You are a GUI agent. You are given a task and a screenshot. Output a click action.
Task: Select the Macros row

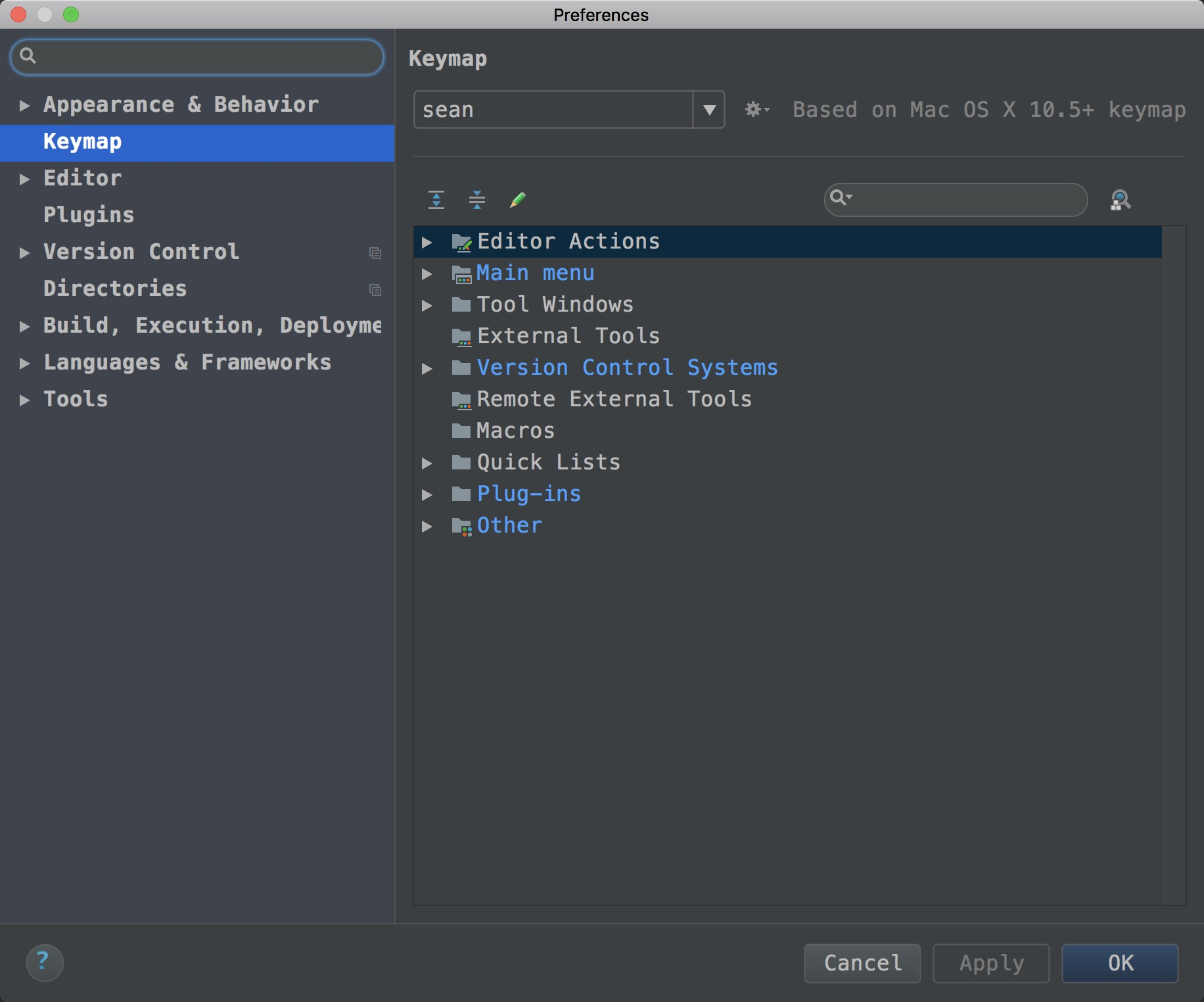(787, 431)
